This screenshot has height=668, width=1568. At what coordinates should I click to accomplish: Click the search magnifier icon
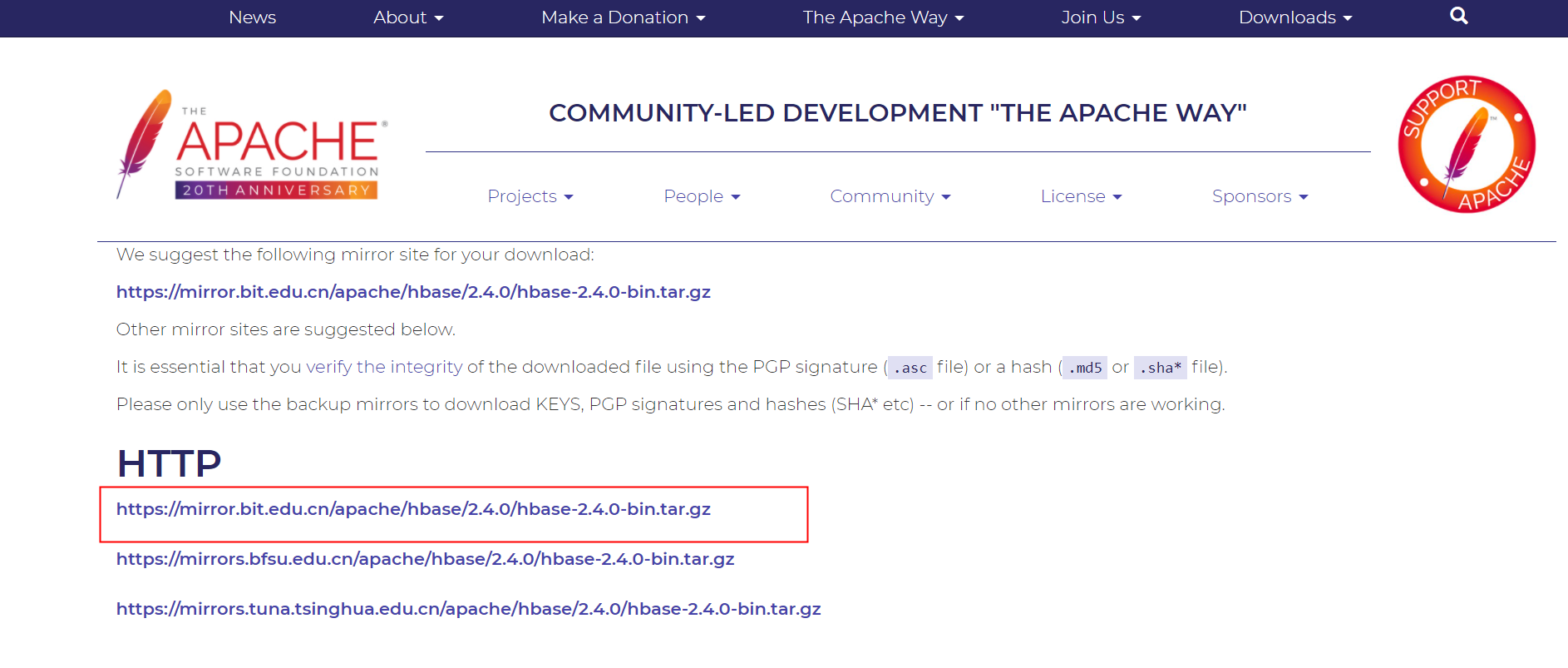click(x=1458, y=16)
